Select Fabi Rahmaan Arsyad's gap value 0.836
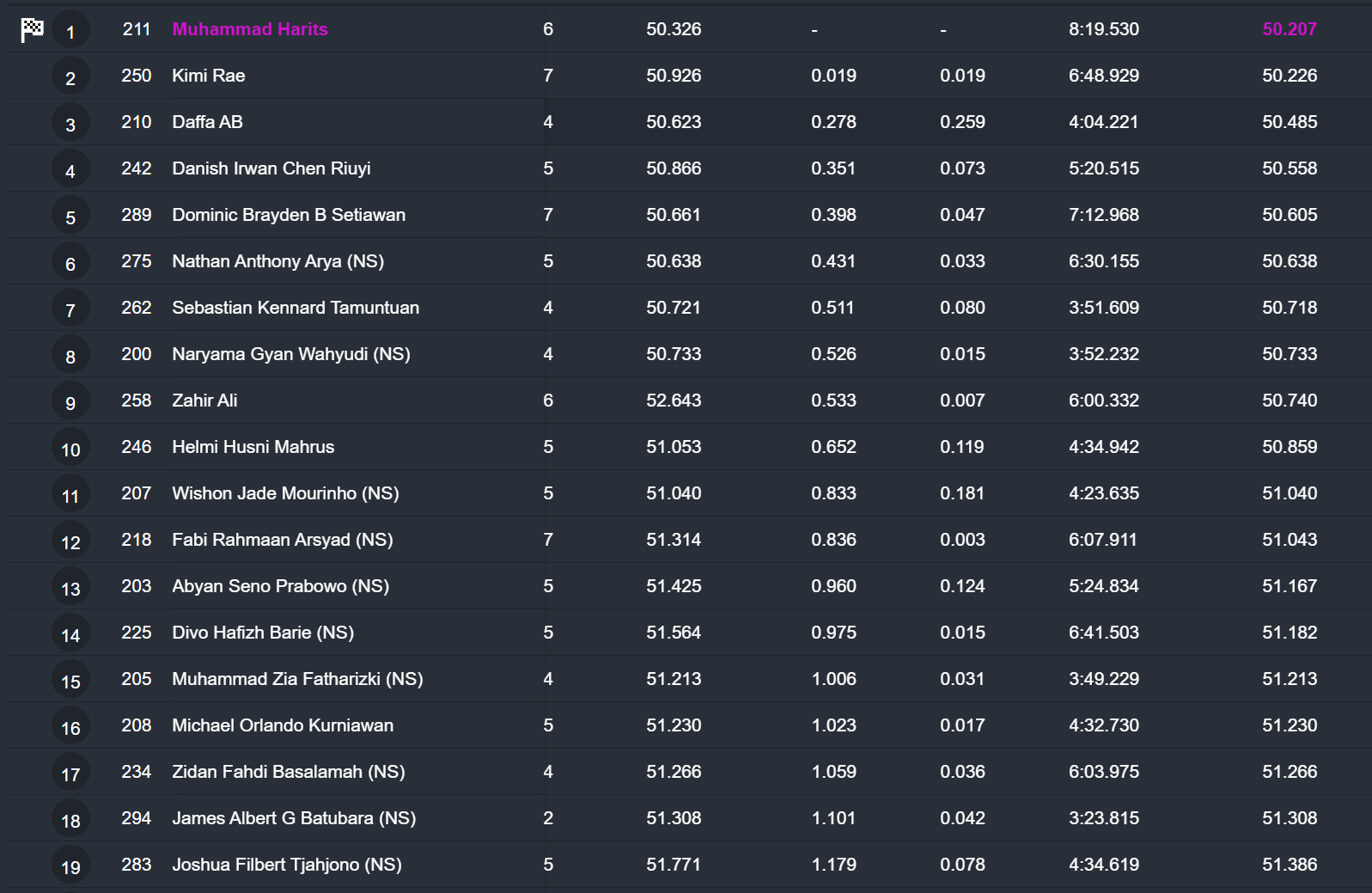1372x893 pixels. pos(832,540)
